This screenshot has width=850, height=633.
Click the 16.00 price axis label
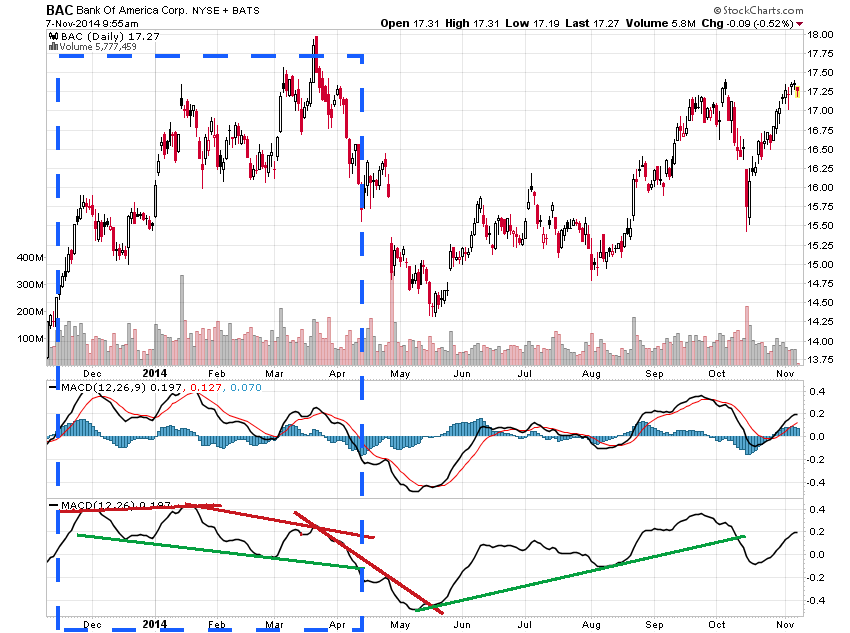pos(820,188)
